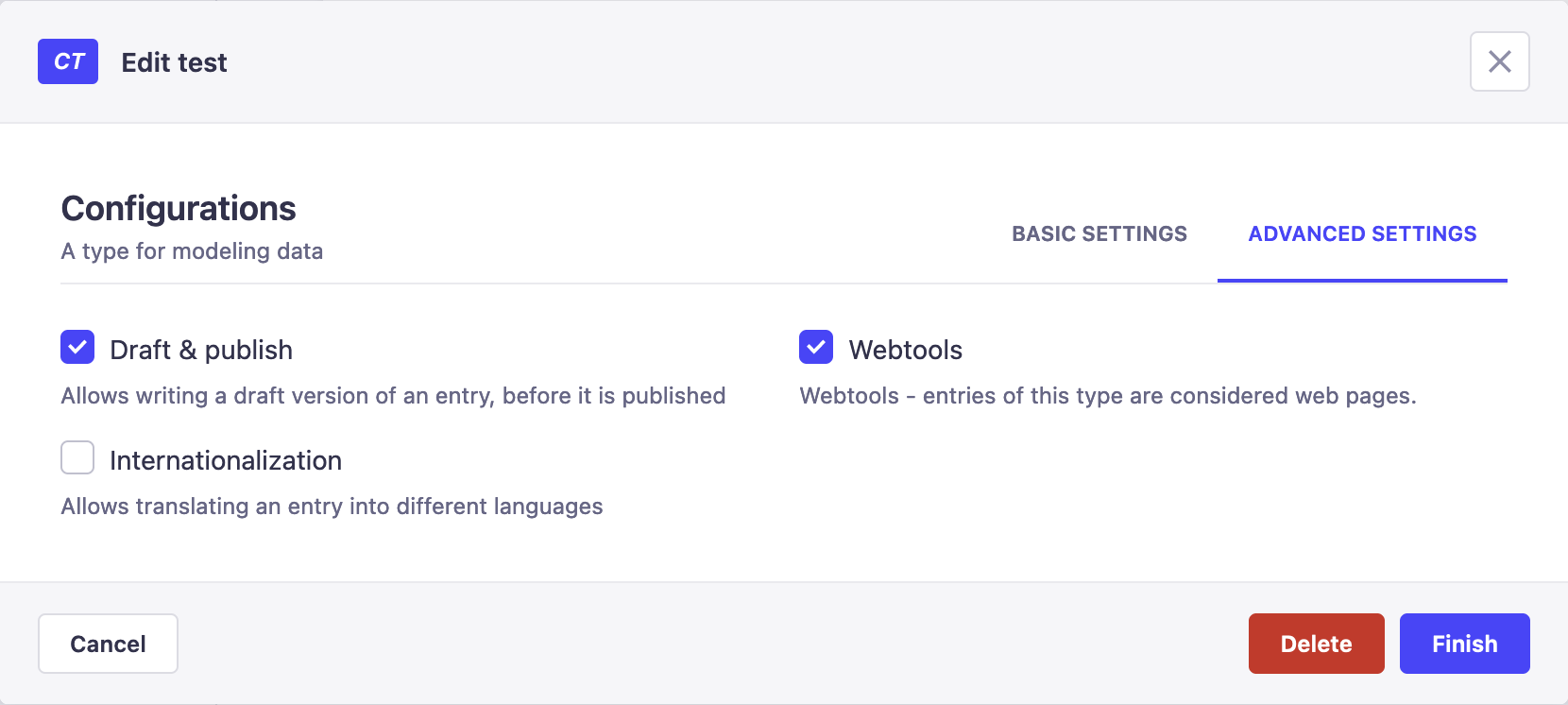
Task: Click the "A type for modeling data" subtitle
Action: point(192,251)
